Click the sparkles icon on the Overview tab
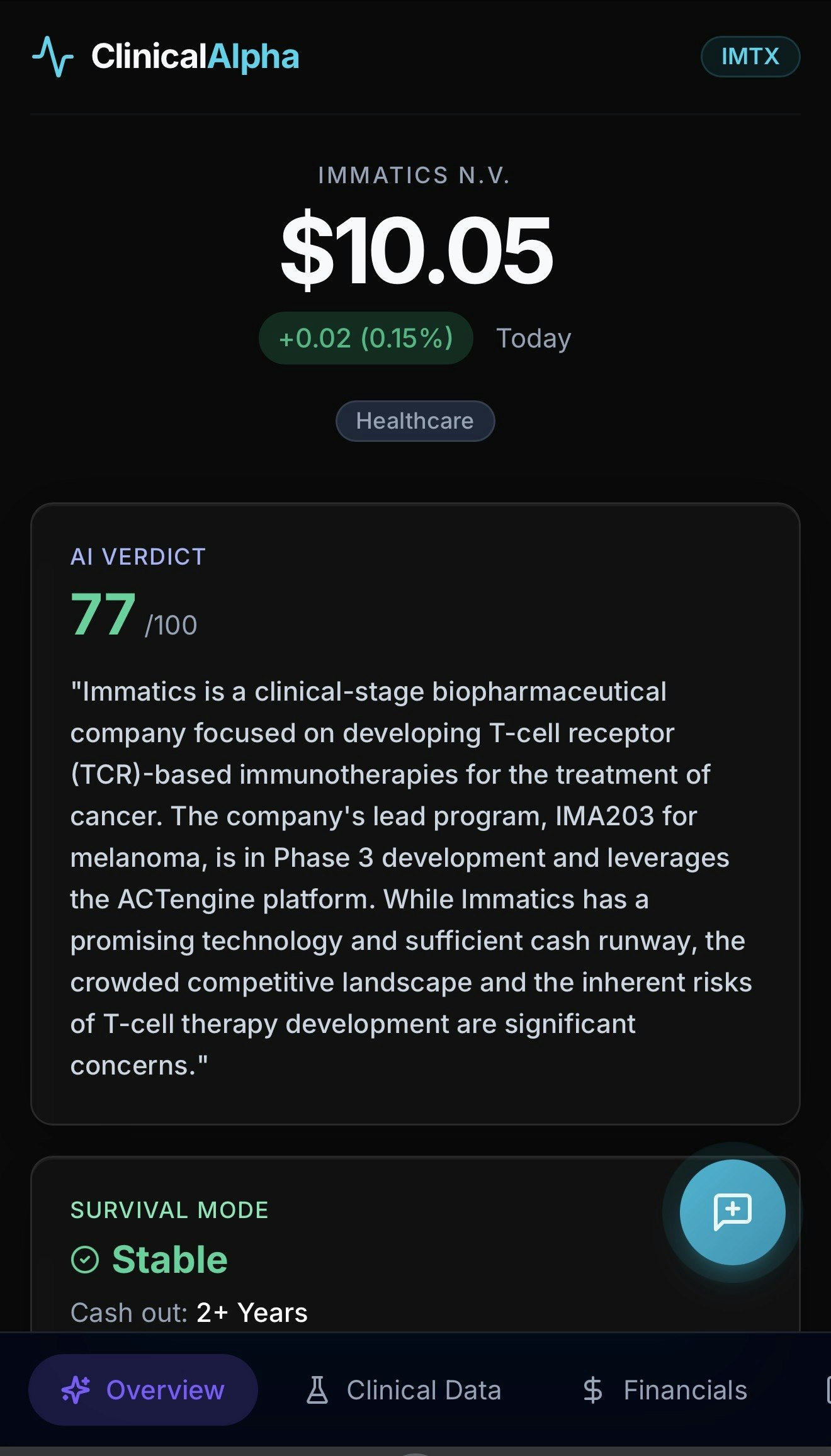This screenshot has width=831, height=1456. pyautogui.click(x=76, y=1390)
